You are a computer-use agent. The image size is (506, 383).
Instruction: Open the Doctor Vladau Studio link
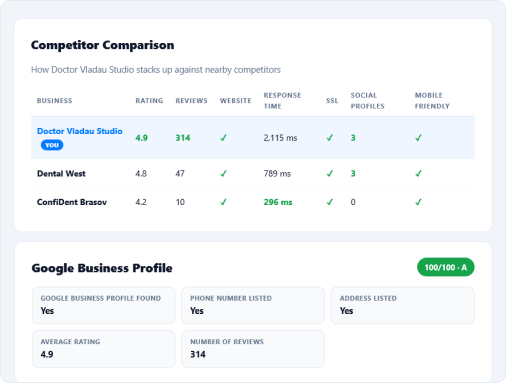80,131
